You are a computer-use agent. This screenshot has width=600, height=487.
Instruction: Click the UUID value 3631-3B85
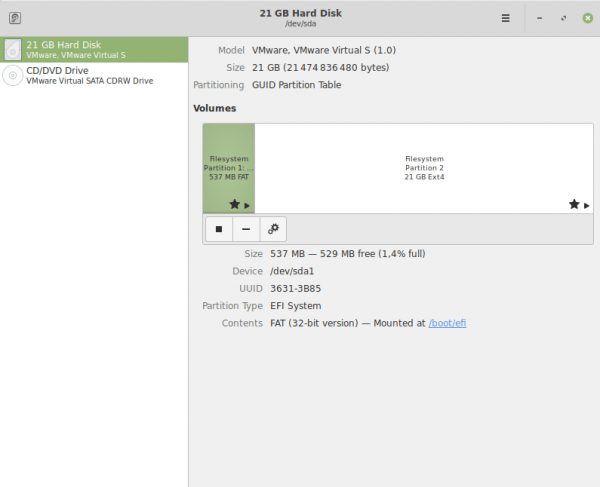click(x=295, y=288)
